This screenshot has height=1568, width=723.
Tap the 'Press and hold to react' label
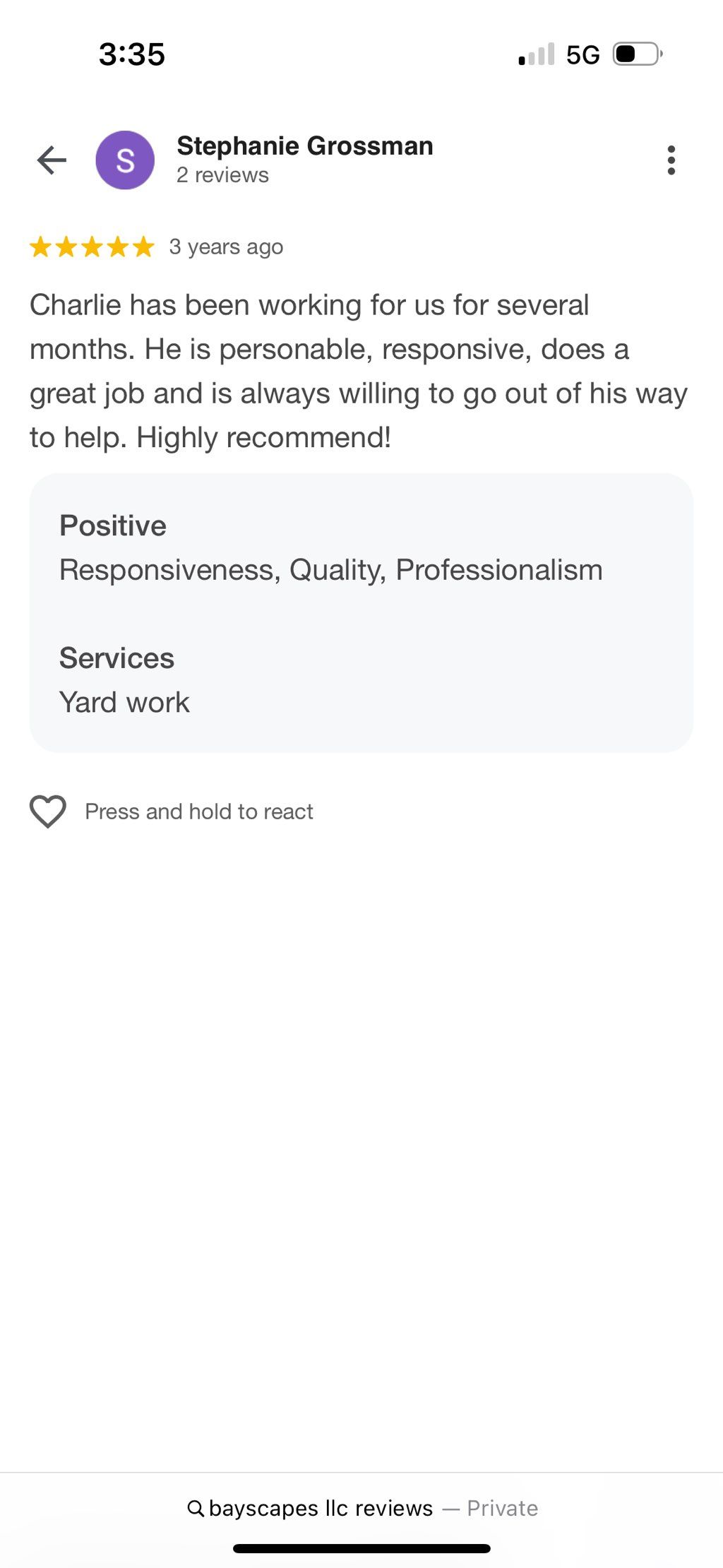click(x=199, y=812)
